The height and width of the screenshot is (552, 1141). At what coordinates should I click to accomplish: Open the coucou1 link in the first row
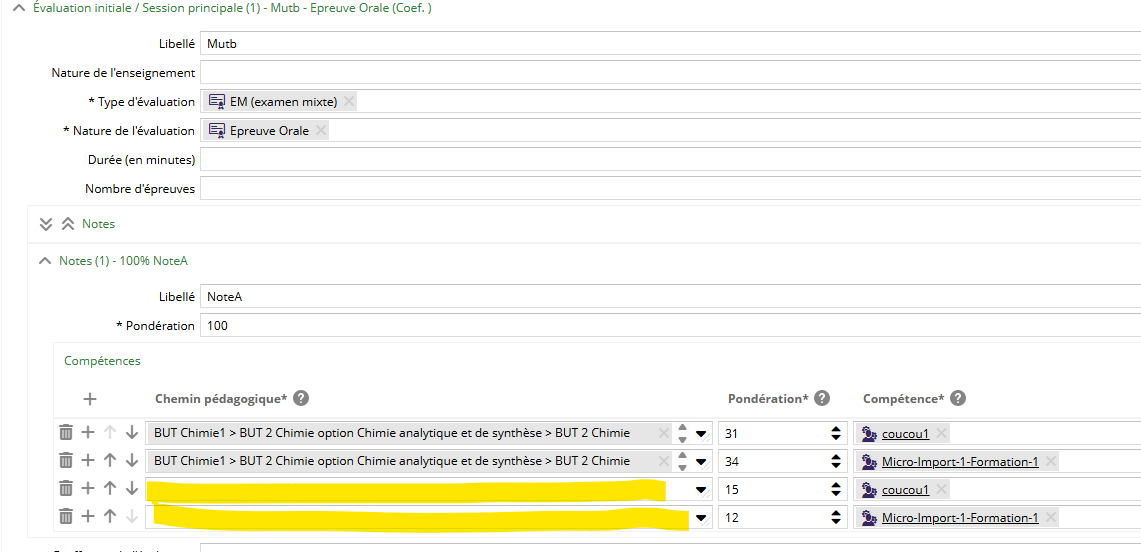click(905, 434)
